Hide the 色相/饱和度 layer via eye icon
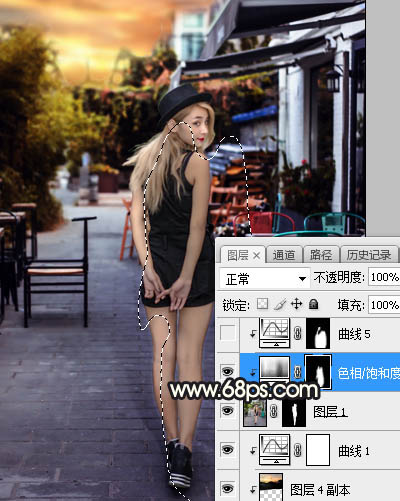400x501 pixels. pyautogui.click(x=228, y=371)
